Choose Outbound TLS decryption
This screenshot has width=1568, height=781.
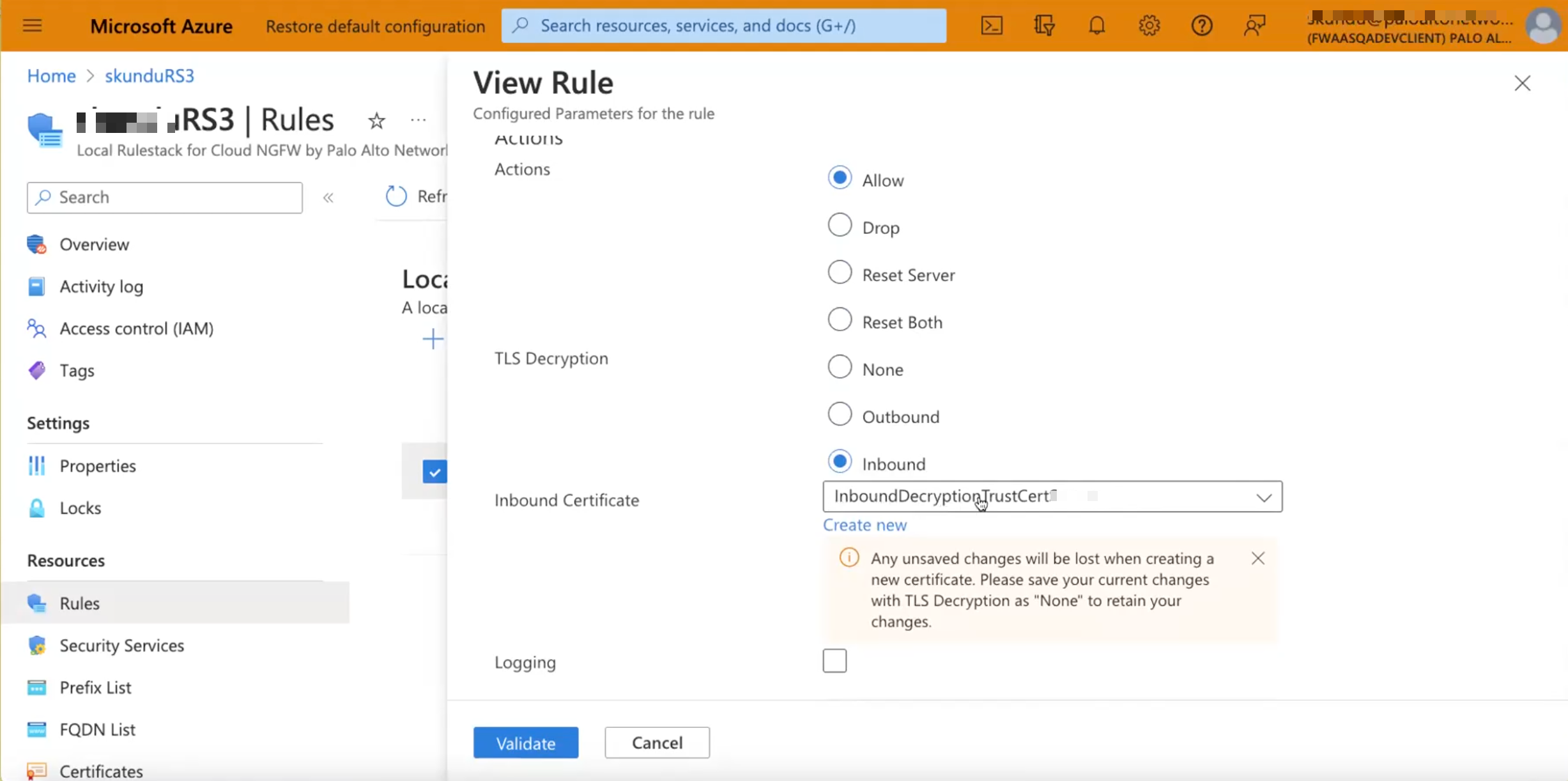point(840,415)
